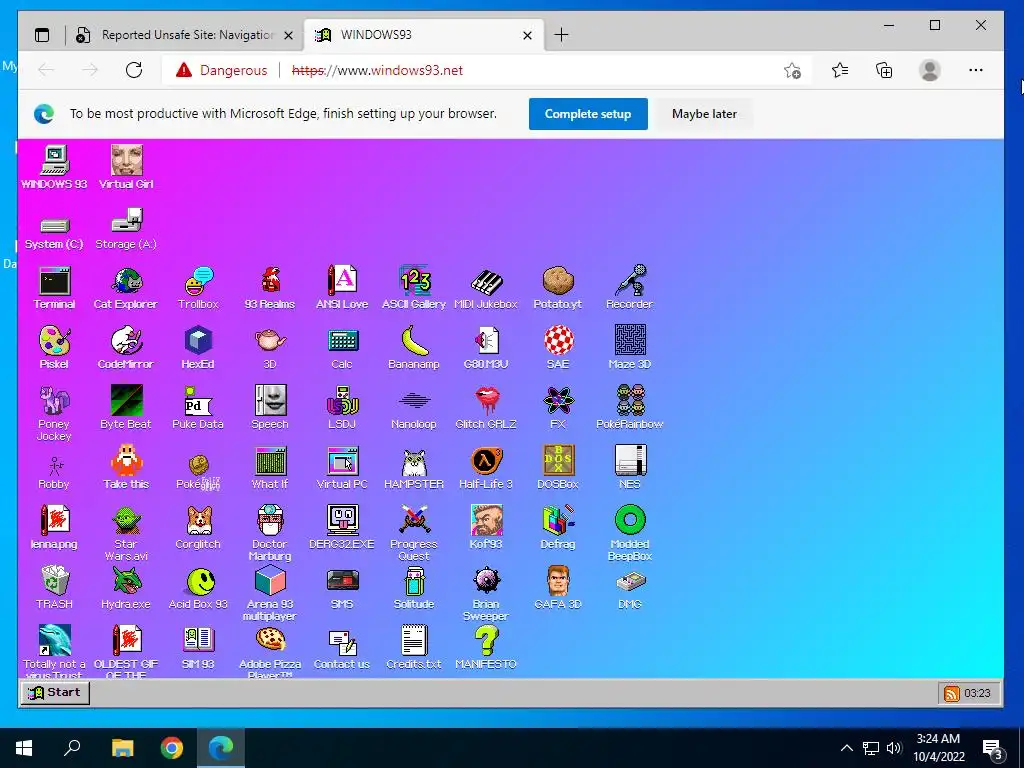Screen dimensions: 1024x768
Task: Open Virtual PC icon
Action: point(342,468)
